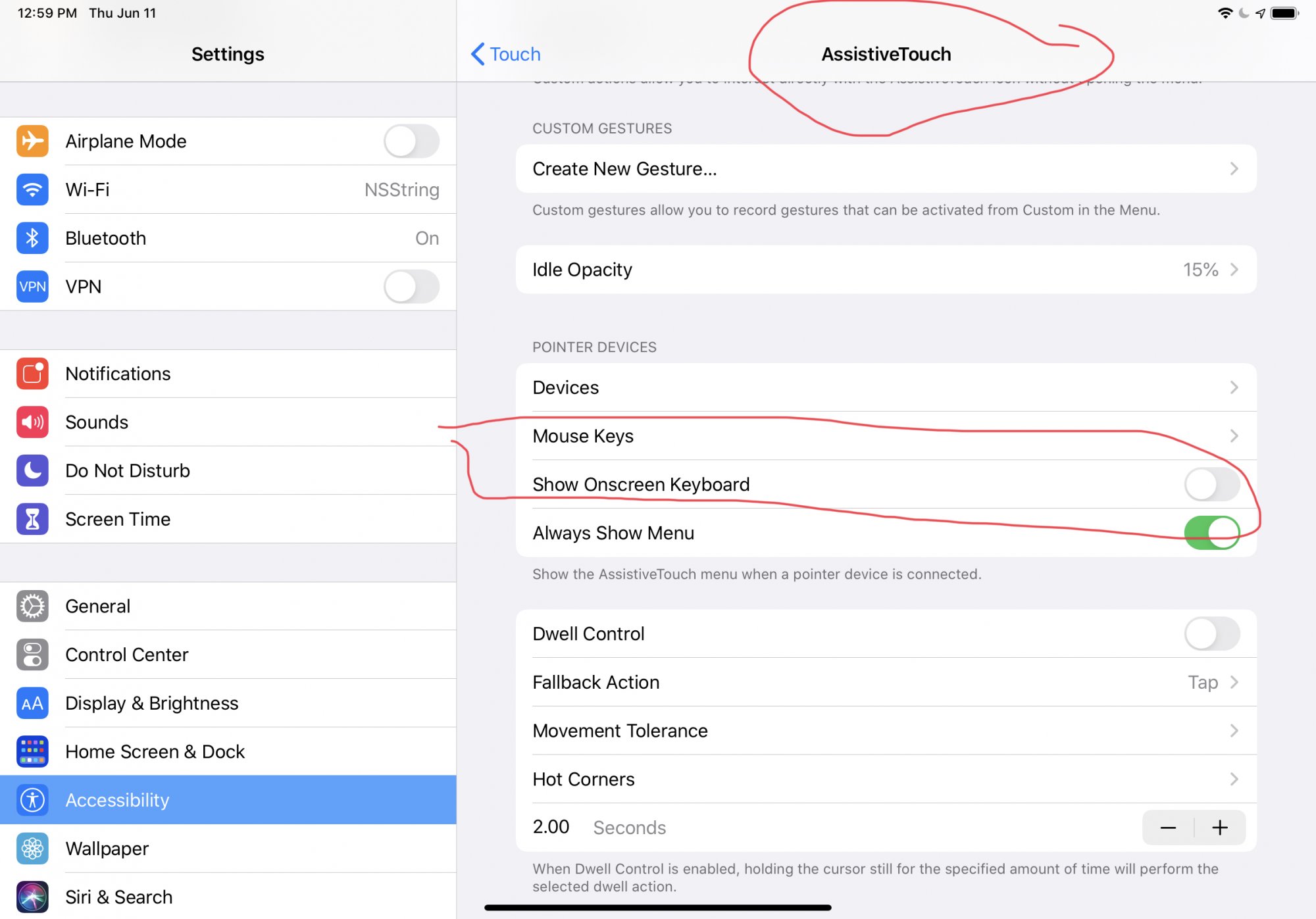Tap the Sounds speaker icon
The height and width of the screenshot is (919, 1316).
pos(32,422)
